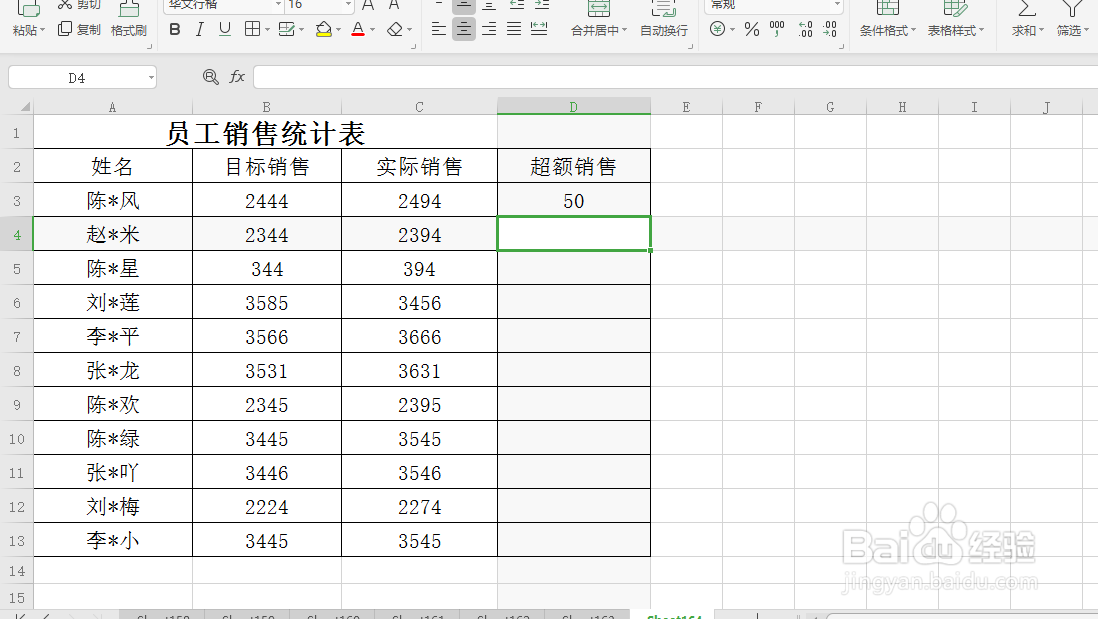The height and width of the screenshot is (619, 1098).
Task: Justify text alignment in cell
Action: point(514,29)
